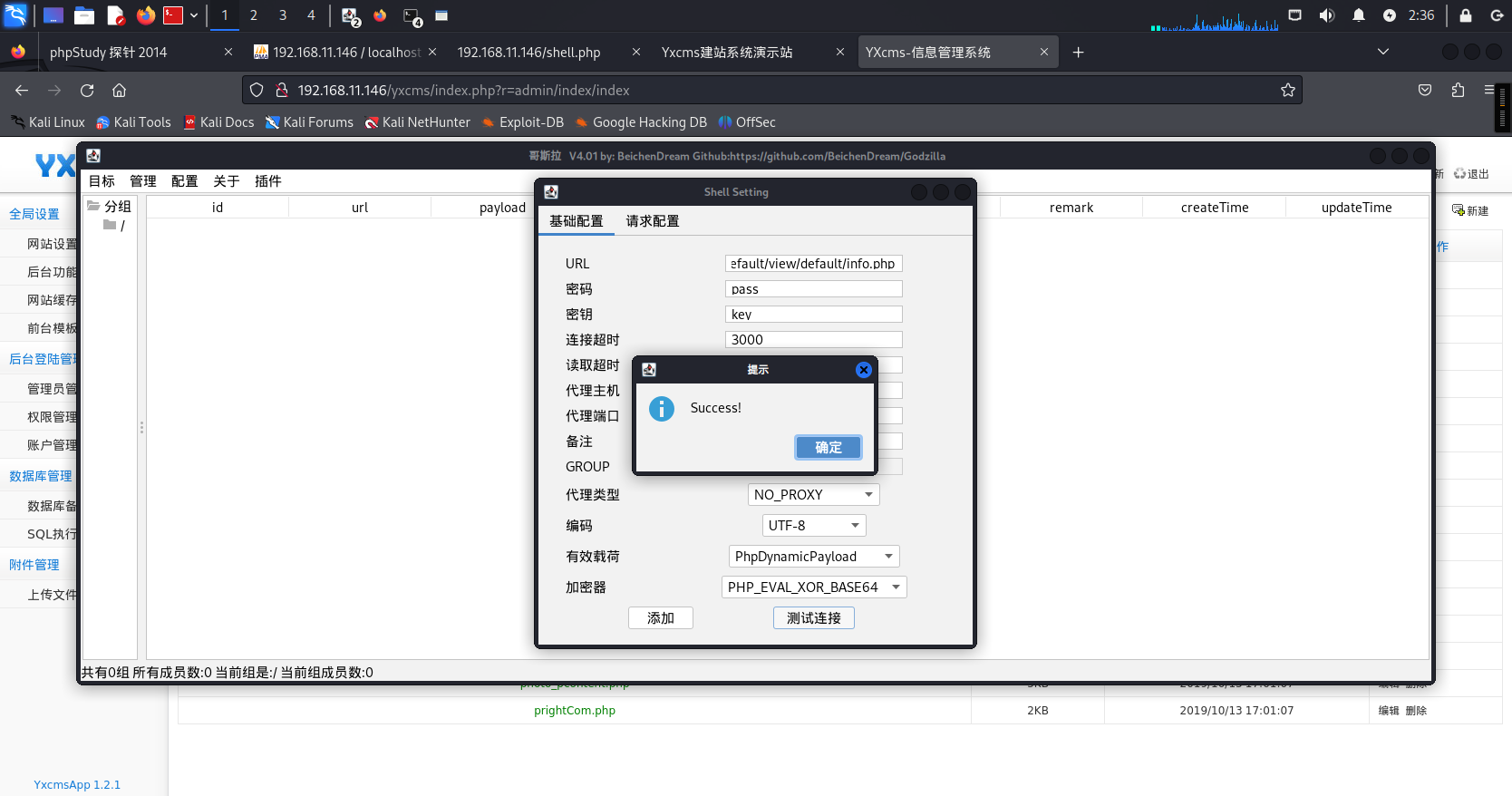Sort by the createTime column header
Screen dimensions: 1512x796
pos(1215,208)
